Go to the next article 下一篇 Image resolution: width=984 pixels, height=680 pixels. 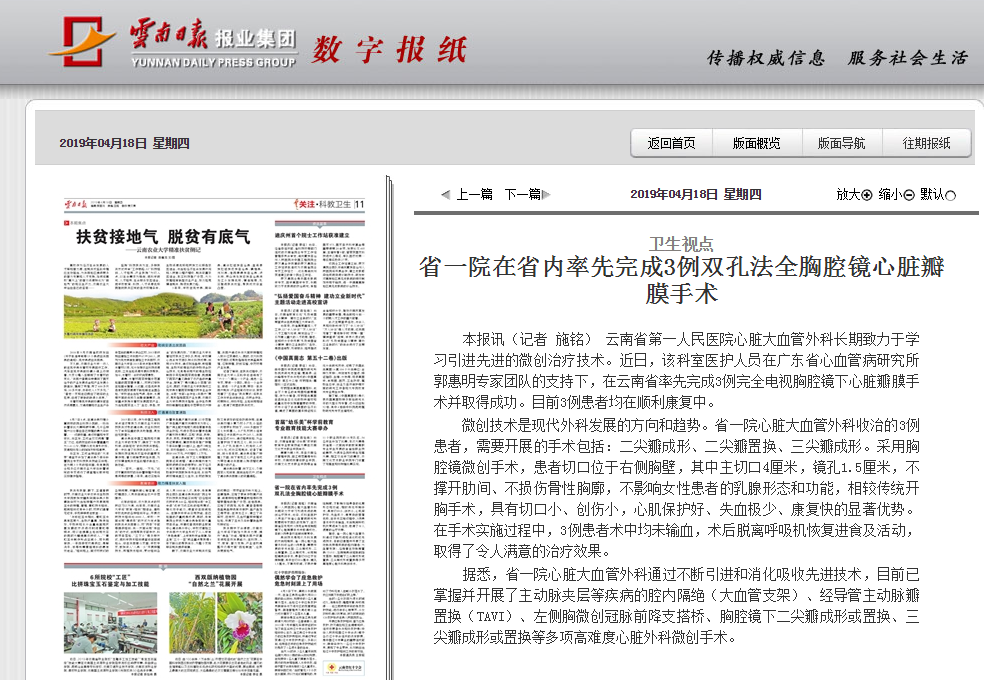pyautogui.click(x=523, y=194)
